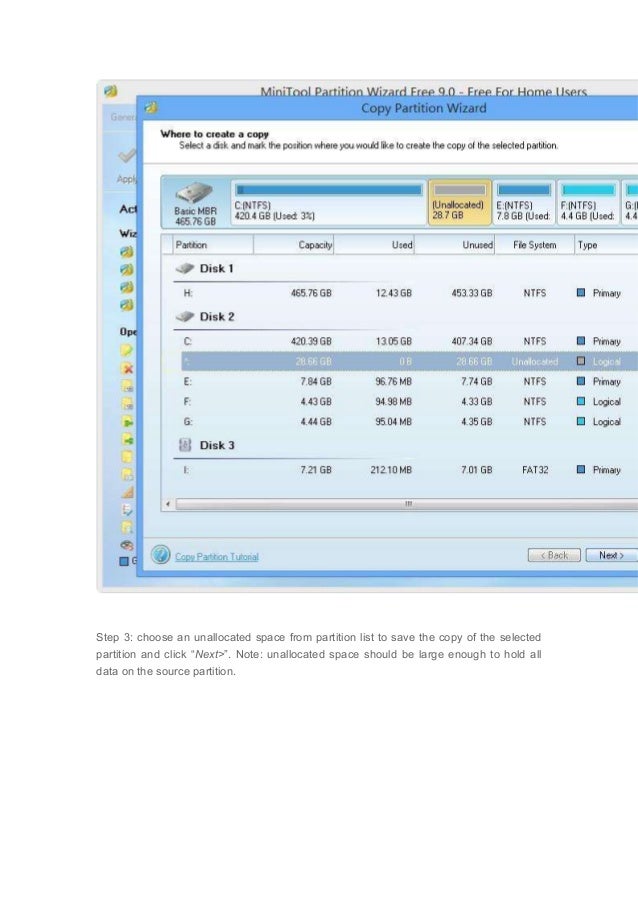Viewport: 638px width, 903px height.
Task: Select the E:(NTFS) 7.8 GB block in disk map
Action: 524,203
